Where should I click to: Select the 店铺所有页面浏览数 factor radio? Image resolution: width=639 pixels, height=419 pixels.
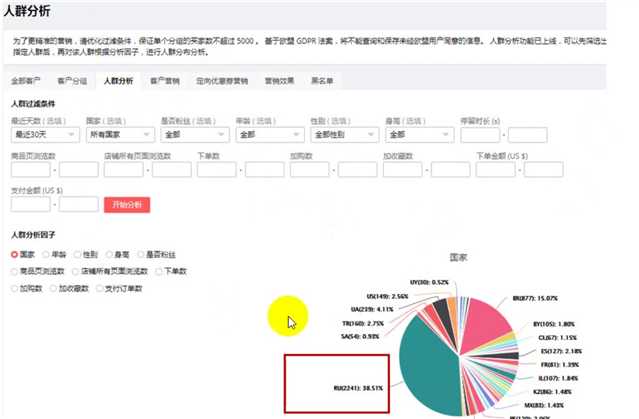point(75,271)
